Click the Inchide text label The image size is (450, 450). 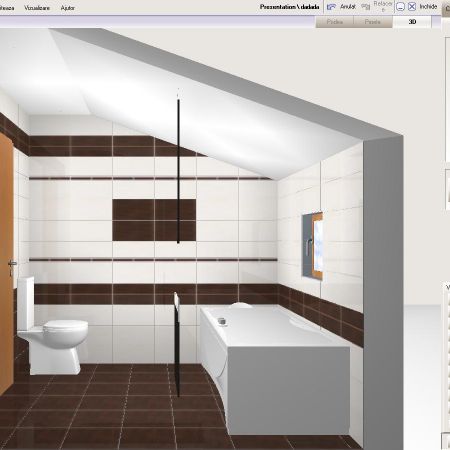tap(428, 7)
